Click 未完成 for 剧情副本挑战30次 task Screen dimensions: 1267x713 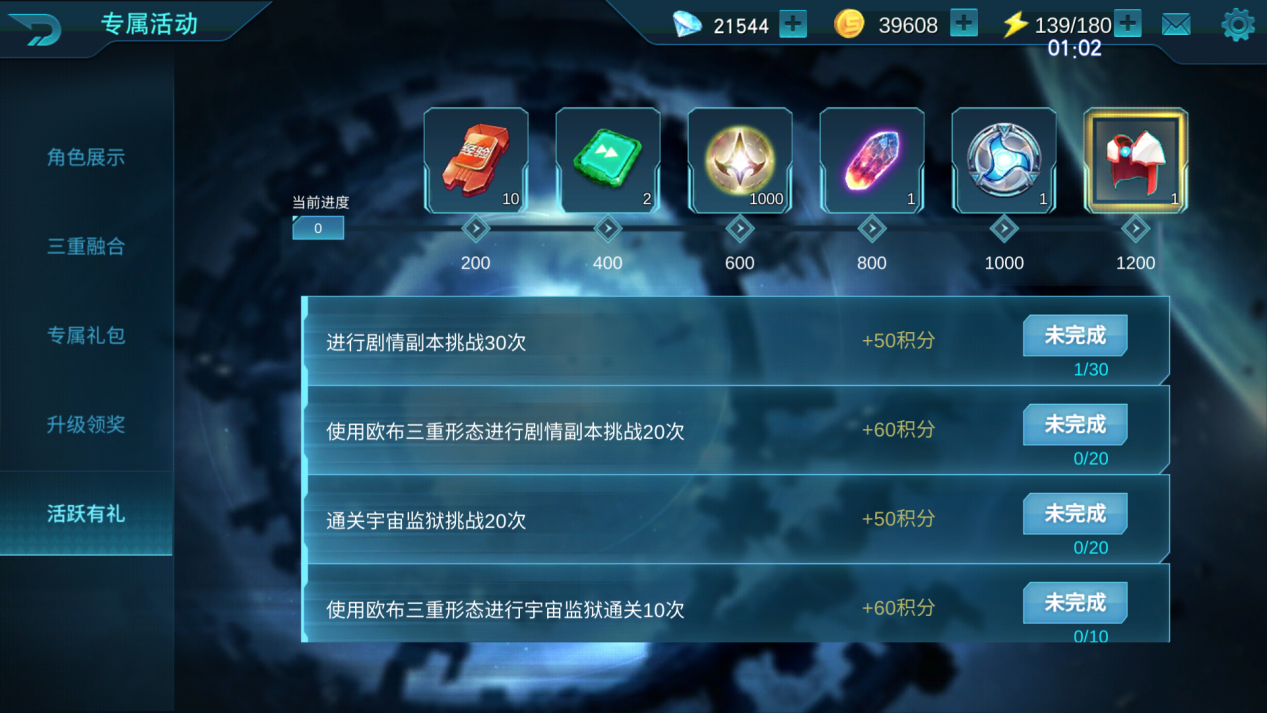[x=1075, y=336]
